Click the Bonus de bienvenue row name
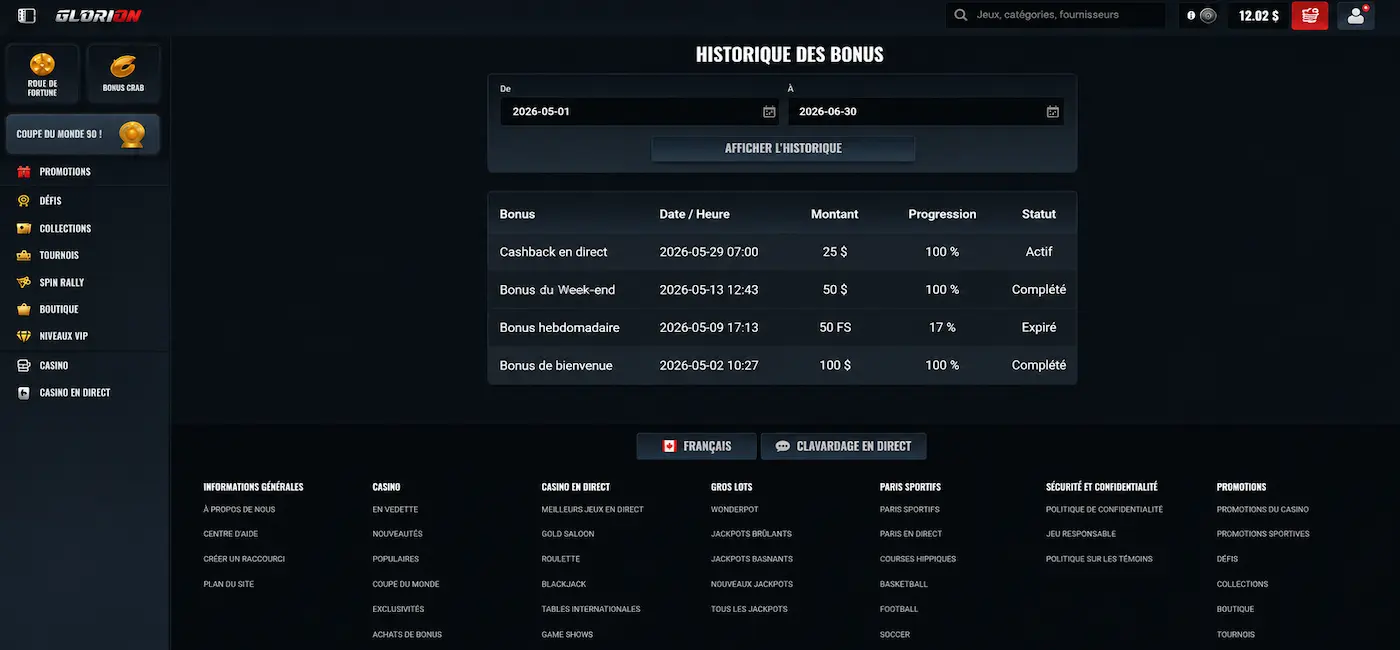Image resolution: width=1400 pixels, height=650 pixels. [x=556, y=366]
